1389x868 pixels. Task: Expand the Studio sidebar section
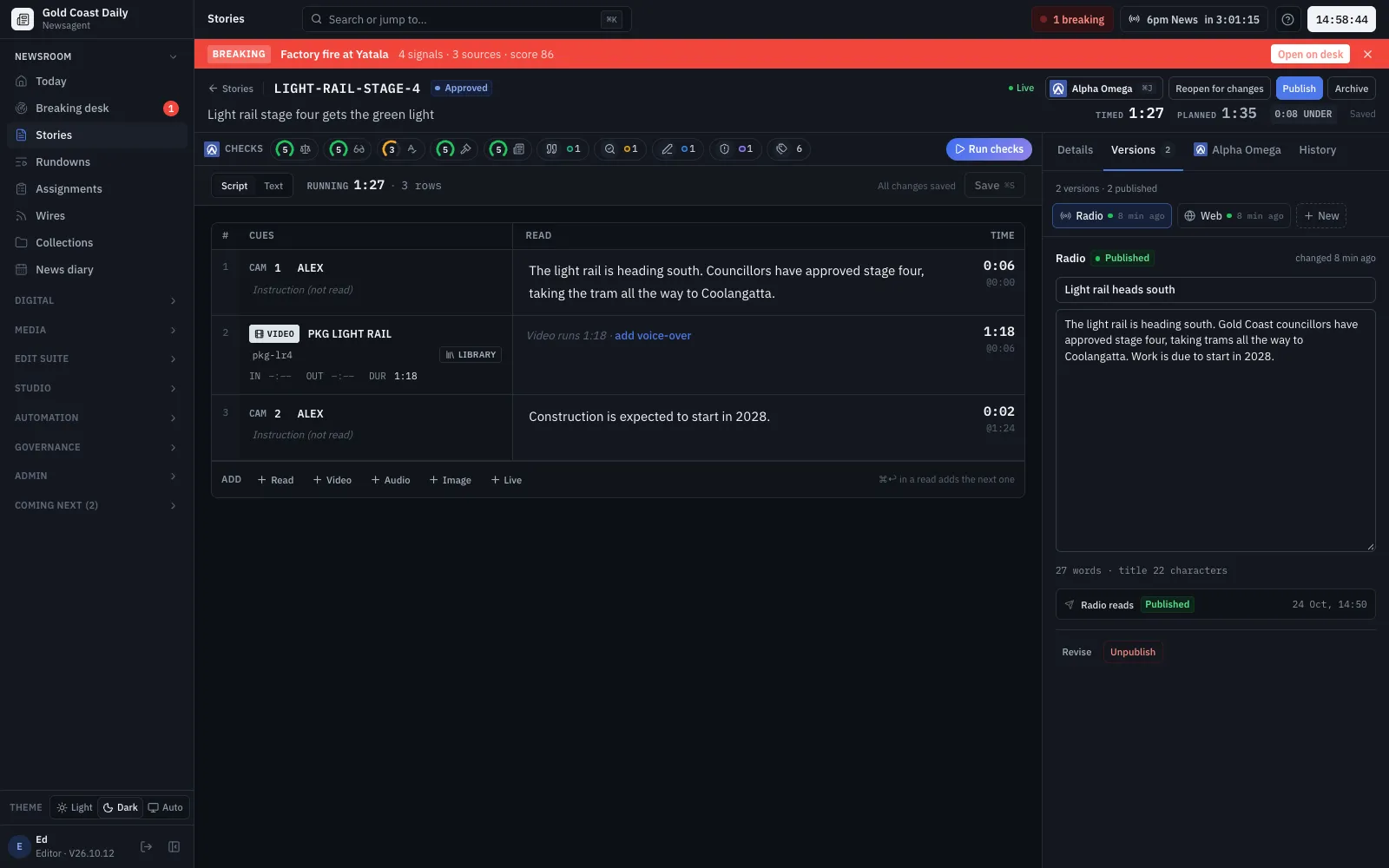coord(96,388)
